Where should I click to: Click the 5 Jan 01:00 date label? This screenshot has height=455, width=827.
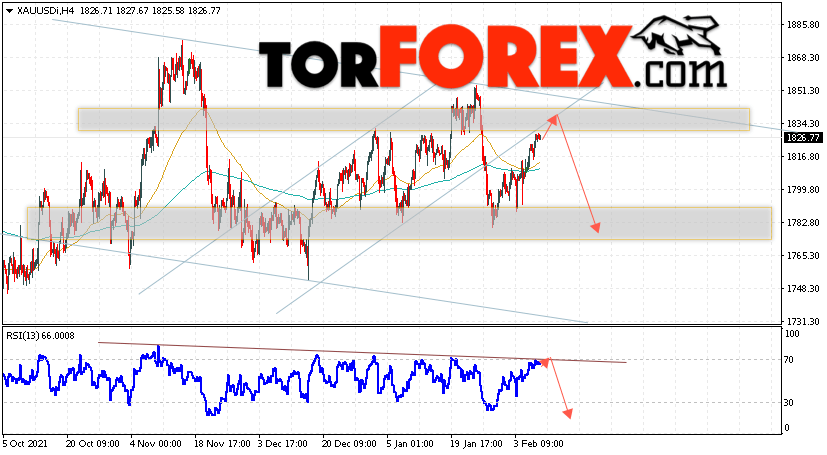click(410, 444)
